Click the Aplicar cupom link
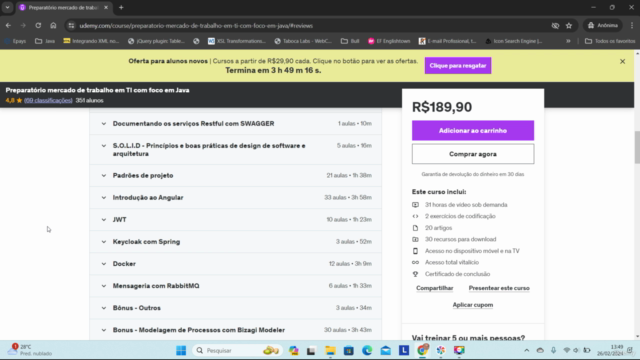640x360 pixels. 473,304
